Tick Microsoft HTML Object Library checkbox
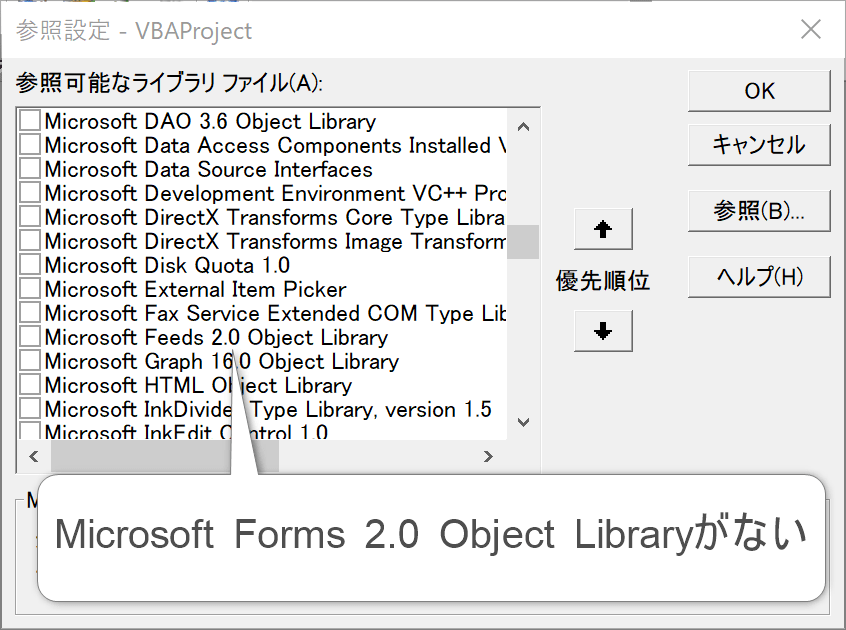 (31, 385)
